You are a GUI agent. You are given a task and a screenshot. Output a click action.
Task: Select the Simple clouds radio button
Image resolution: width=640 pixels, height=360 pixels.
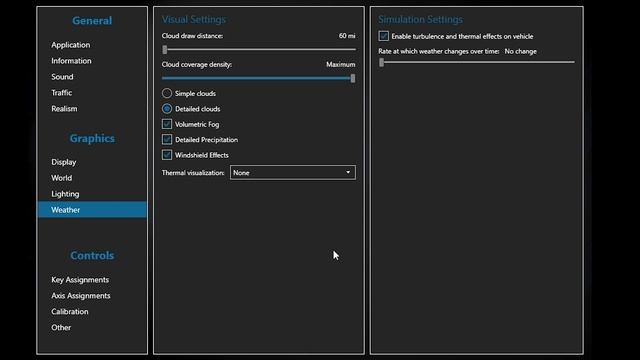click(x=167, y=93)
